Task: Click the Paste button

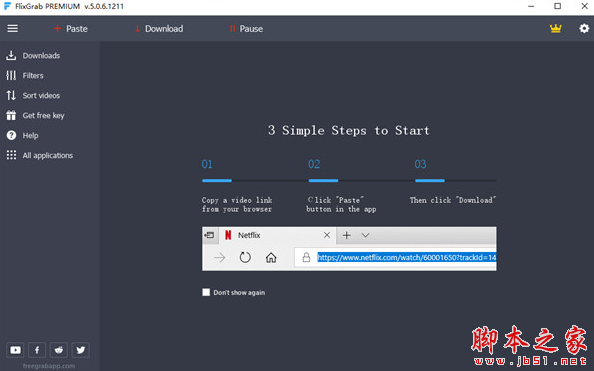Action: click(x=71, y=29)
